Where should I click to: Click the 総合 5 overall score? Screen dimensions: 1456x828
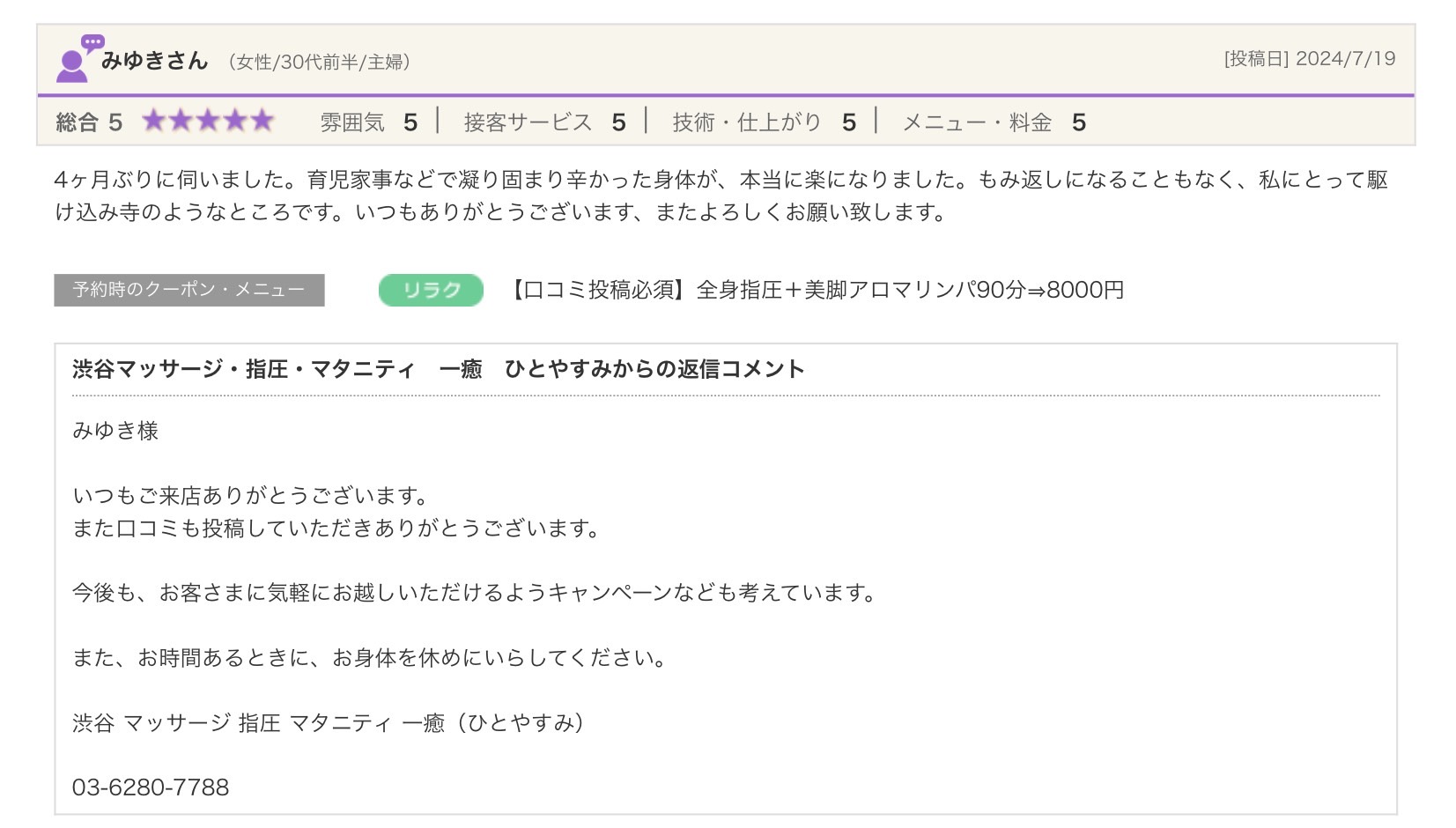89,122
